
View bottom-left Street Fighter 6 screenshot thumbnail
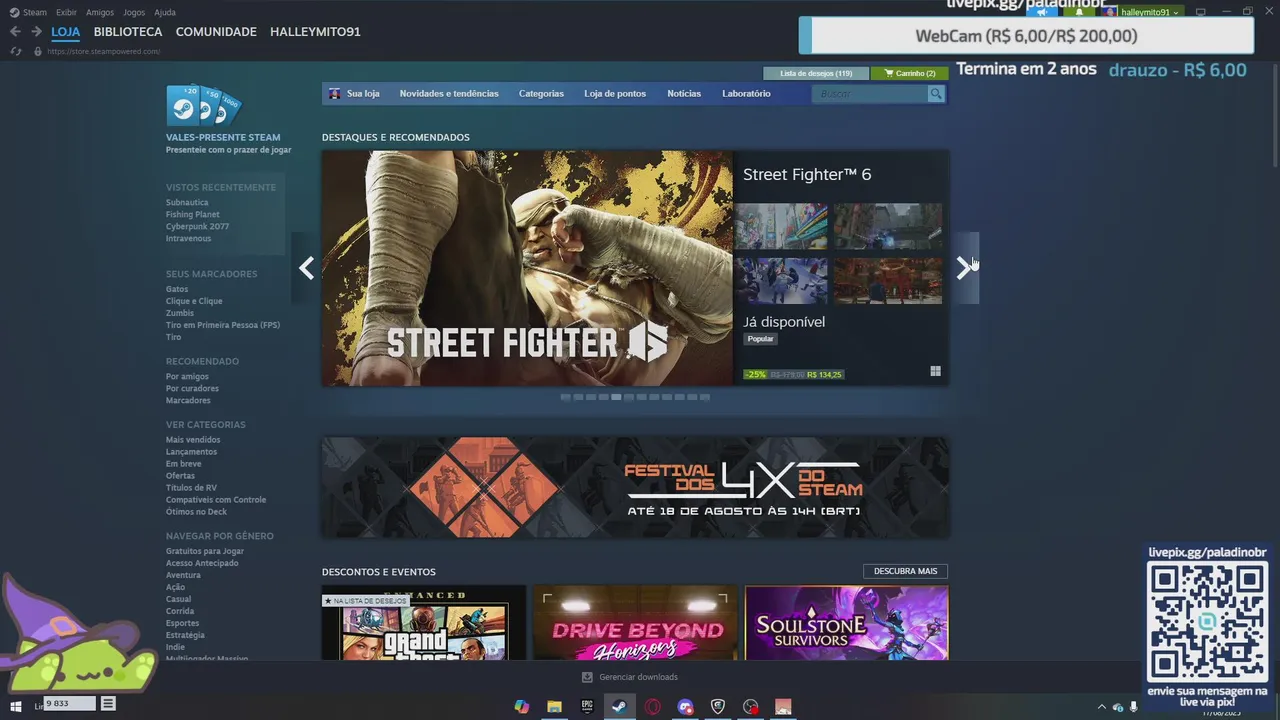[781, 281]
